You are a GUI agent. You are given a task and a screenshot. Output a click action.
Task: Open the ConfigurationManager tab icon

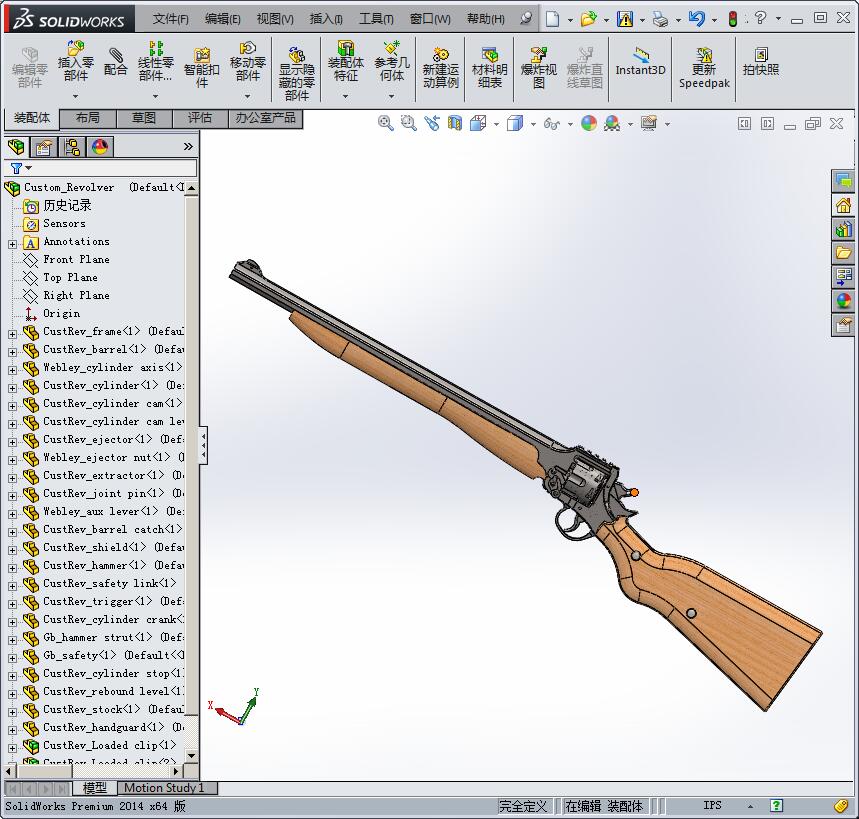point(72,147)
